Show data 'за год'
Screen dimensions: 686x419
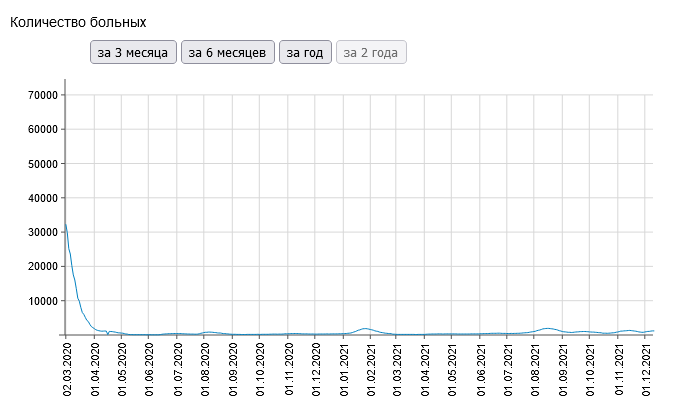click(305, 52)
